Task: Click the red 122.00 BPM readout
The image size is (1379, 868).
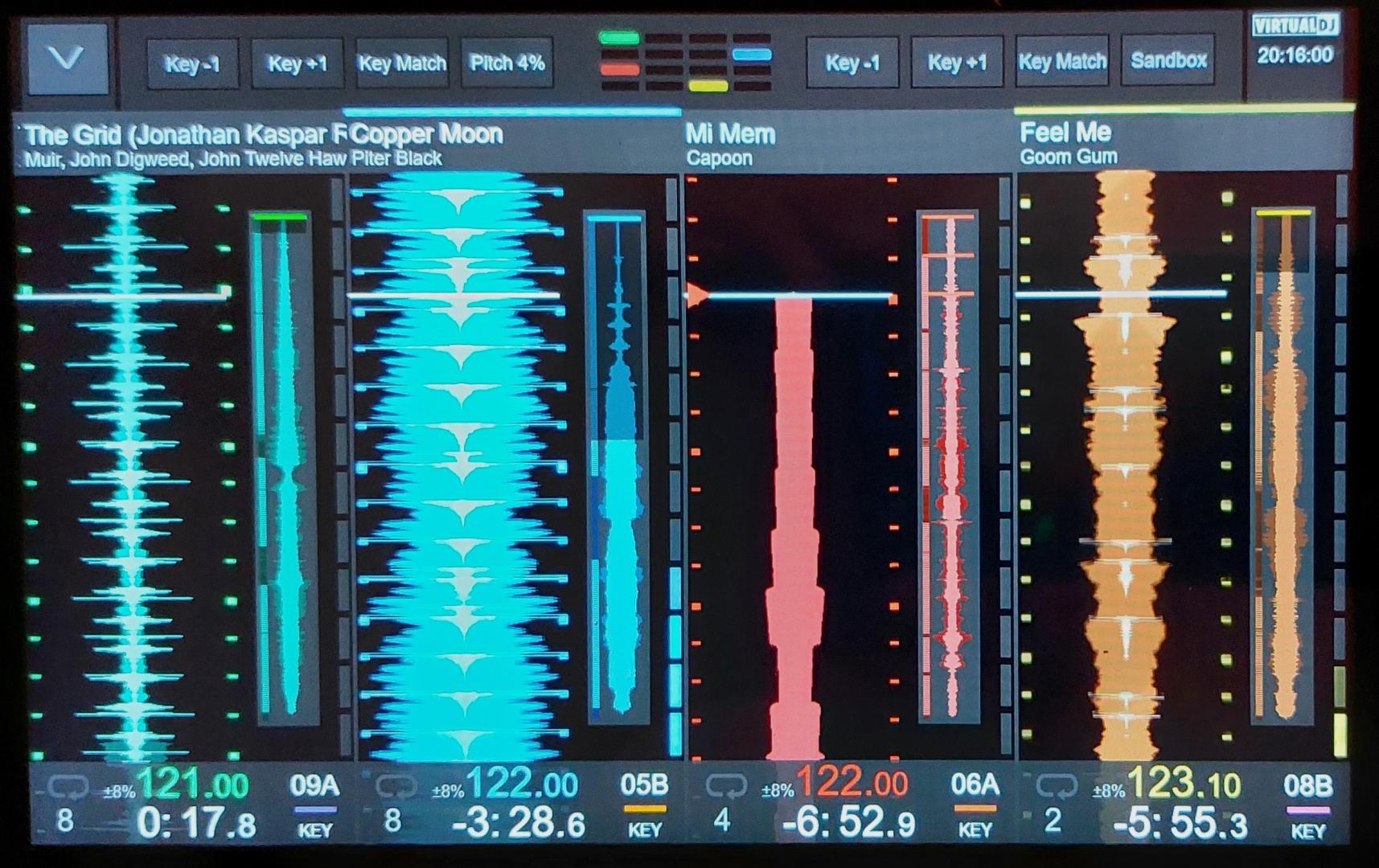Action: click(x=852, y=783)
